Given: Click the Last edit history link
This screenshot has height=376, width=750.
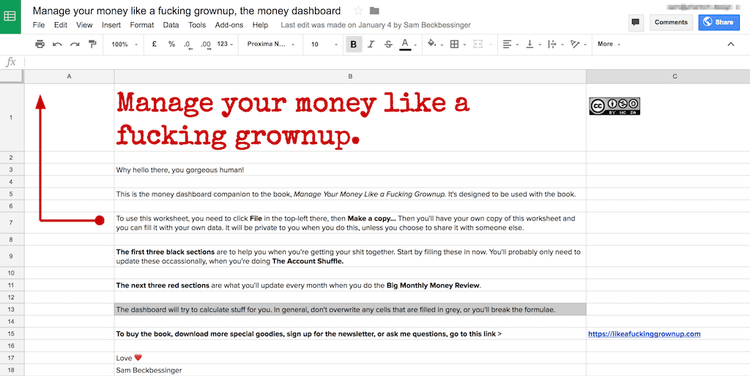Looking at the screenshot, I should [375, 25].
